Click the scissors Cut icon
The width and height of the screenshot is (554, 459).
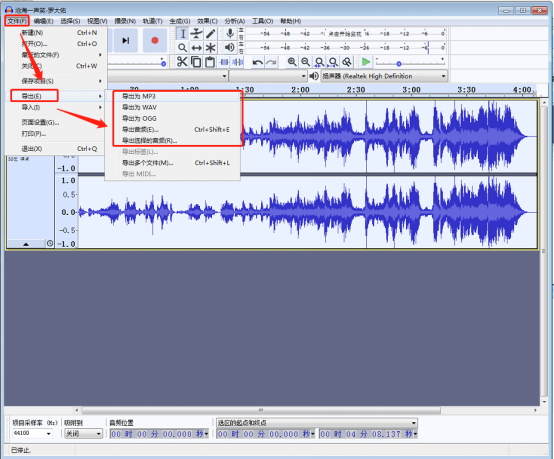coord(182,62)
